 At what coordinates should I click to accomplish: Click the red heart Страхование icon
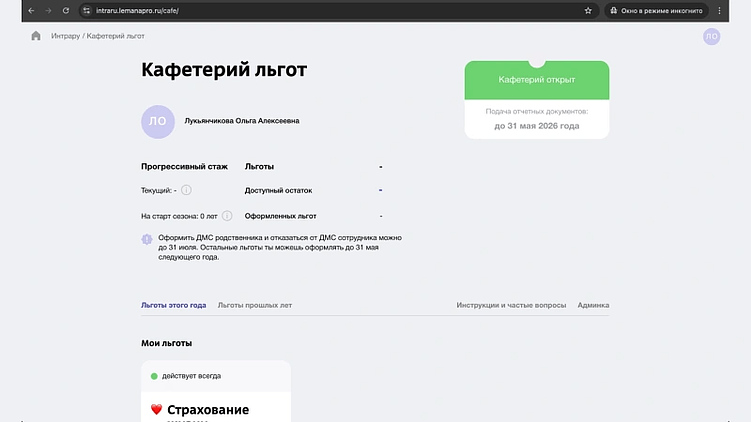point(156,409)
